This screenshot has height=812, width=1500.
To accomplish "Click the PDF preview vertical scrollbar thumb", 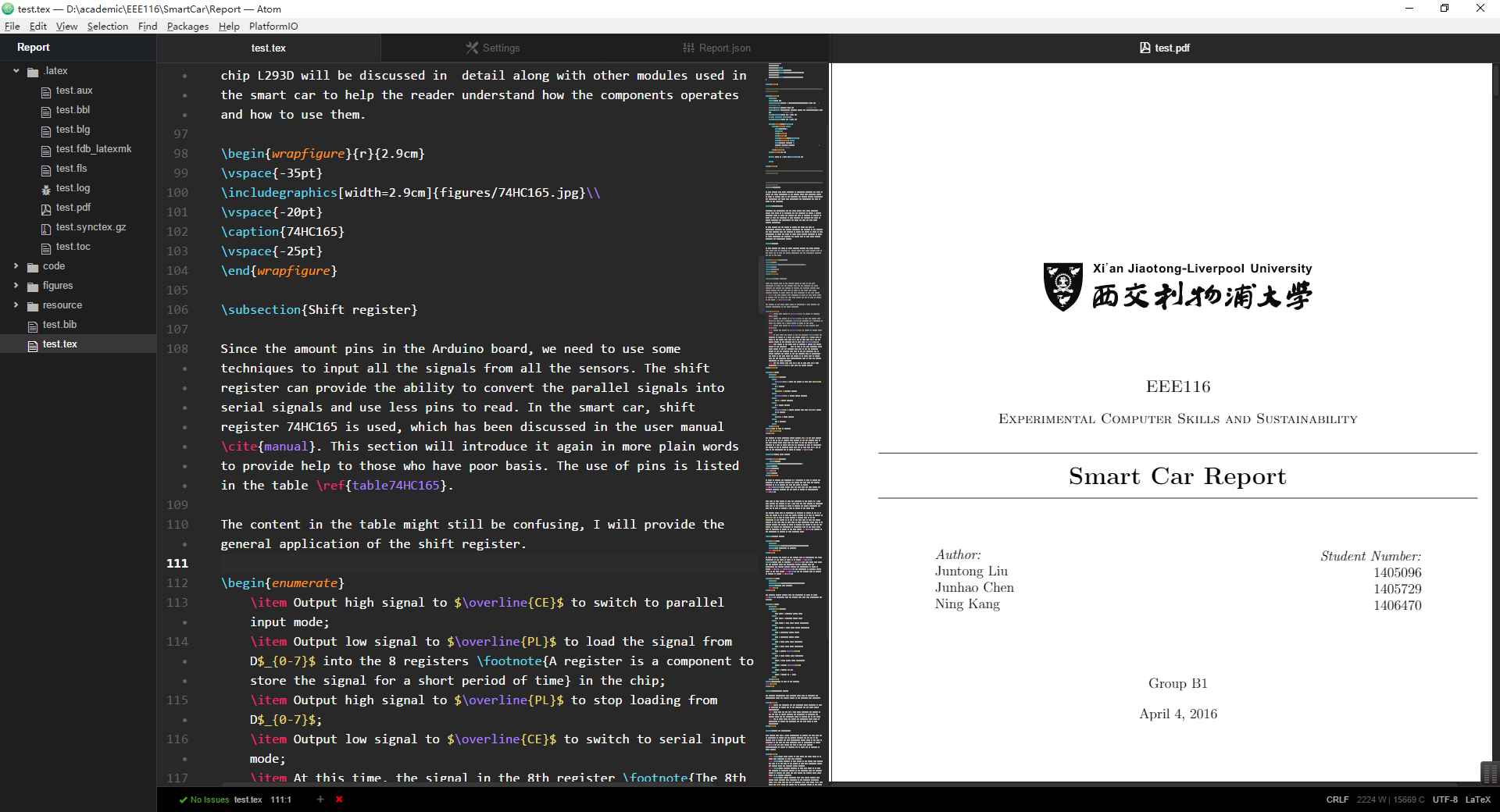I will (1489, 772).
